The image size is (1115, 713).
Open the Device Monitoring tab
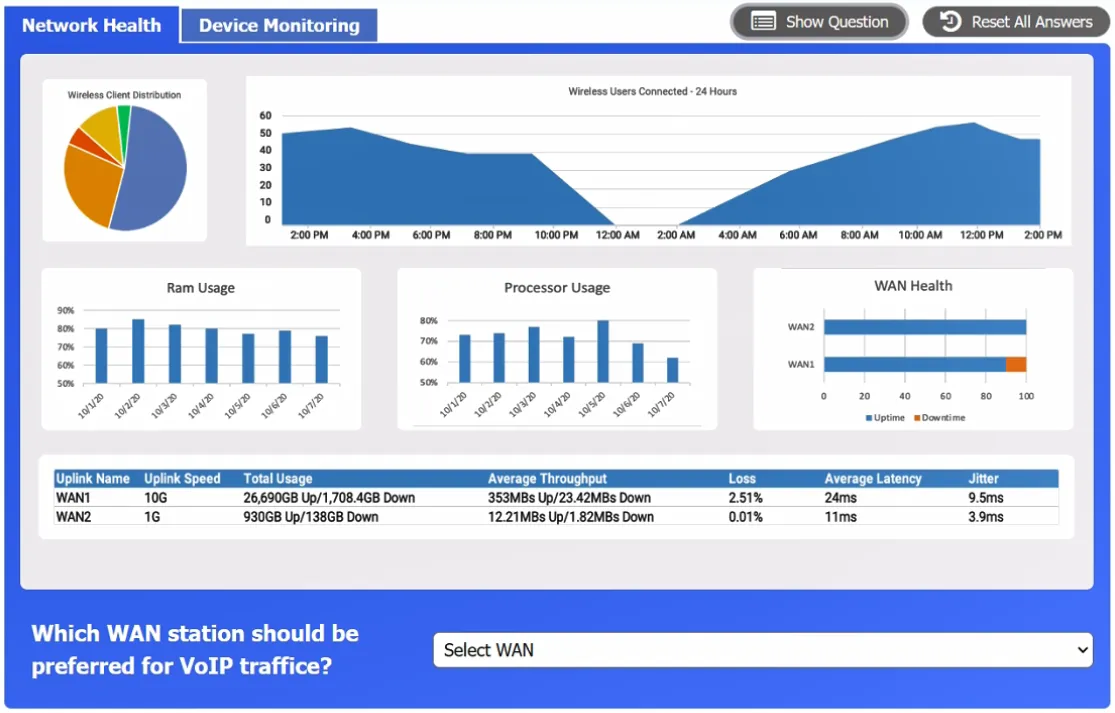pyautogui.click(x=279, y=26)
